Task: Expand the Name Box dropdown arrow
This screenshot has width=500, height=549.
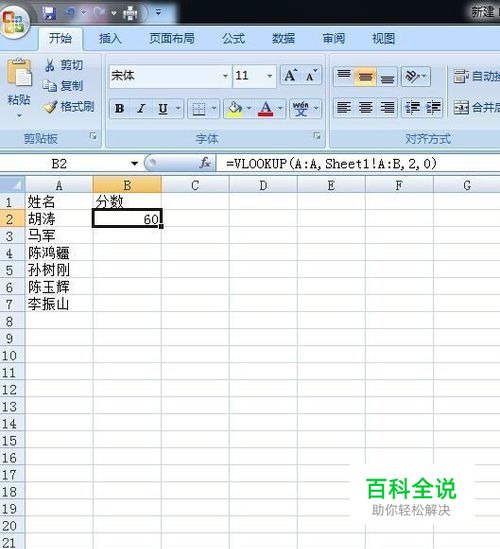Action: pyautogui.click(x=134, y=163)
